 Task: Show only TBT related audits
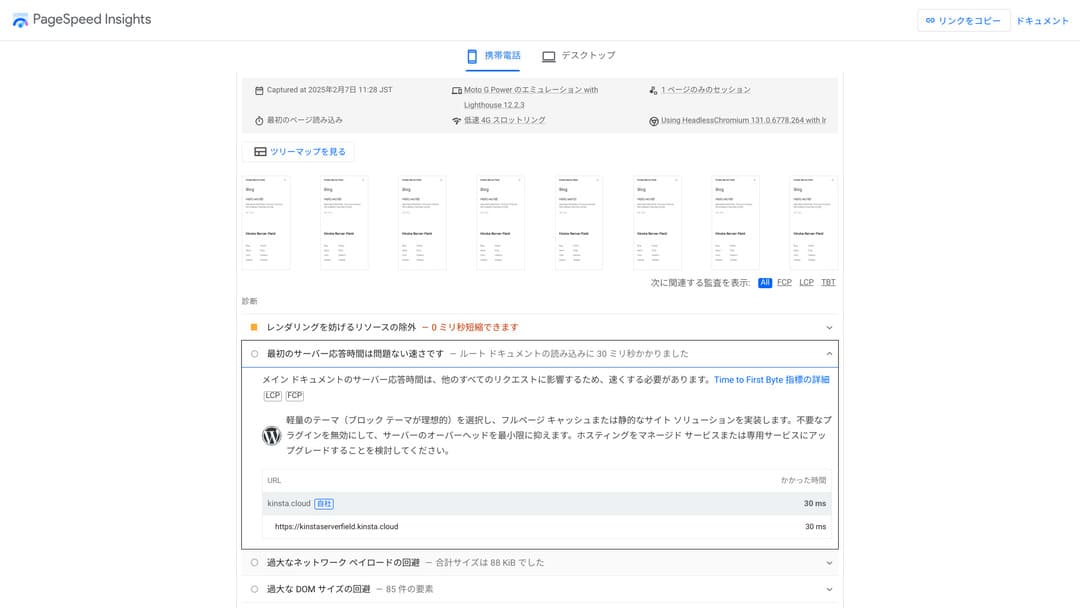click(x=828, y=283)
